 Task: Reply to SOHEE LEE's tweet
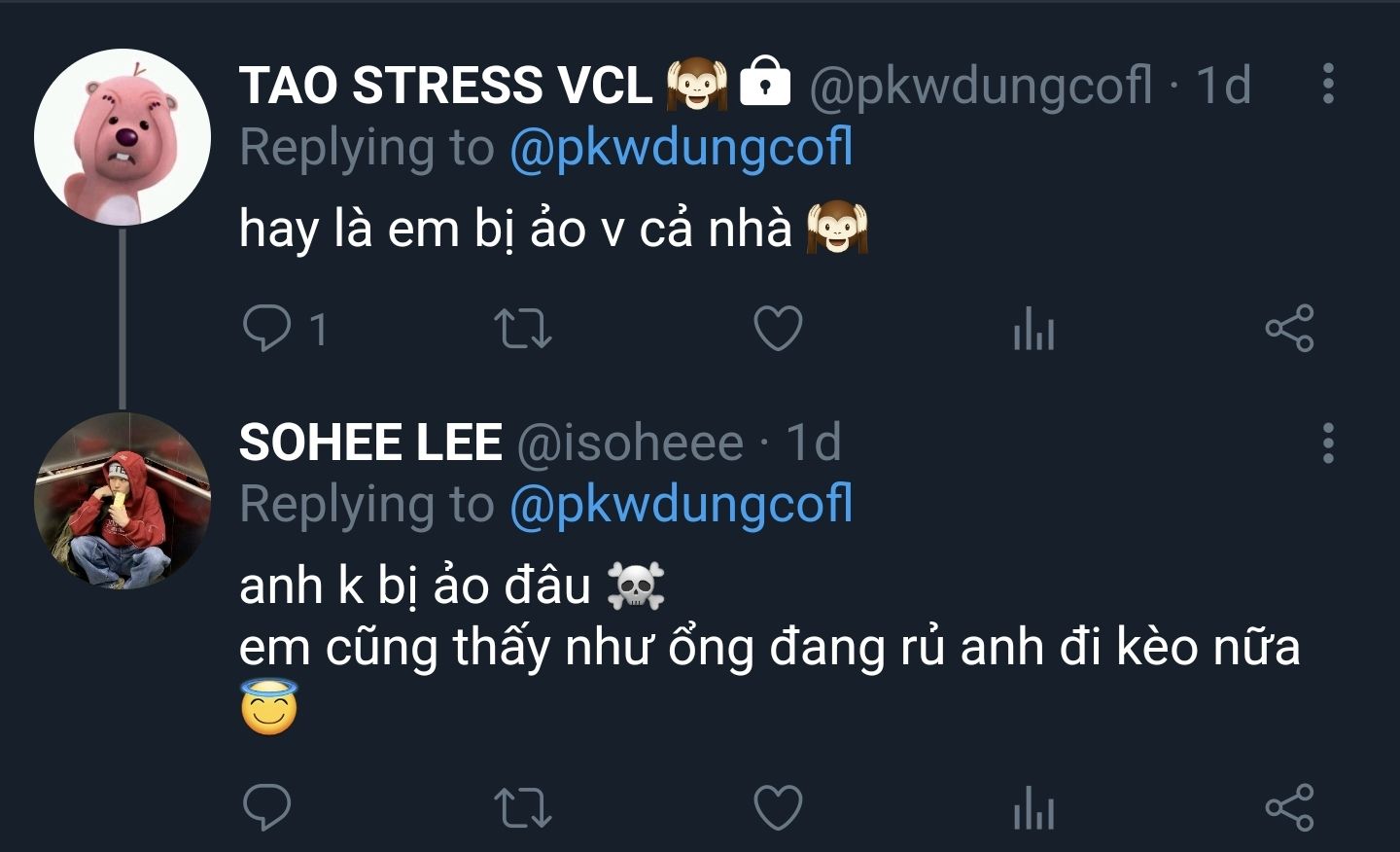coord(267,807)
